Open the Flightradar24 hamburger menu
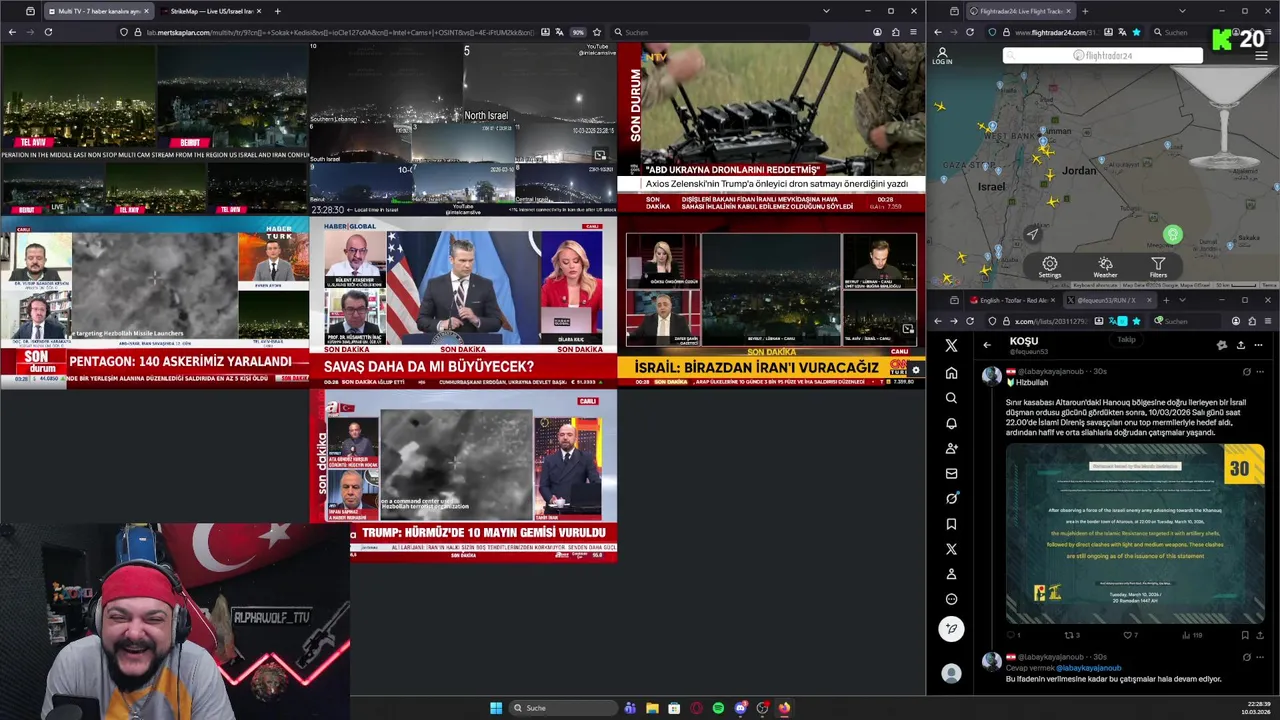The width and height of the screenshot is (1280, 720). tap(1261, 56)
